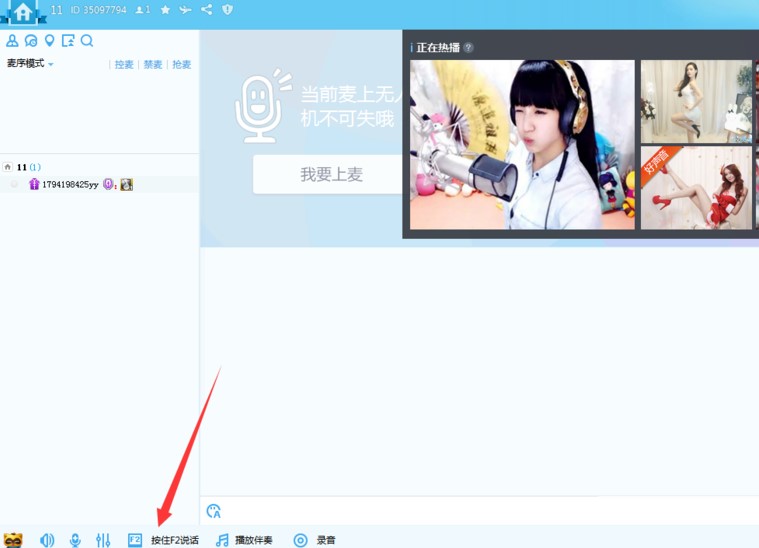This screenshot has height=548, width=759.
Task: Open the member list person icon
Action: point(12,41)
